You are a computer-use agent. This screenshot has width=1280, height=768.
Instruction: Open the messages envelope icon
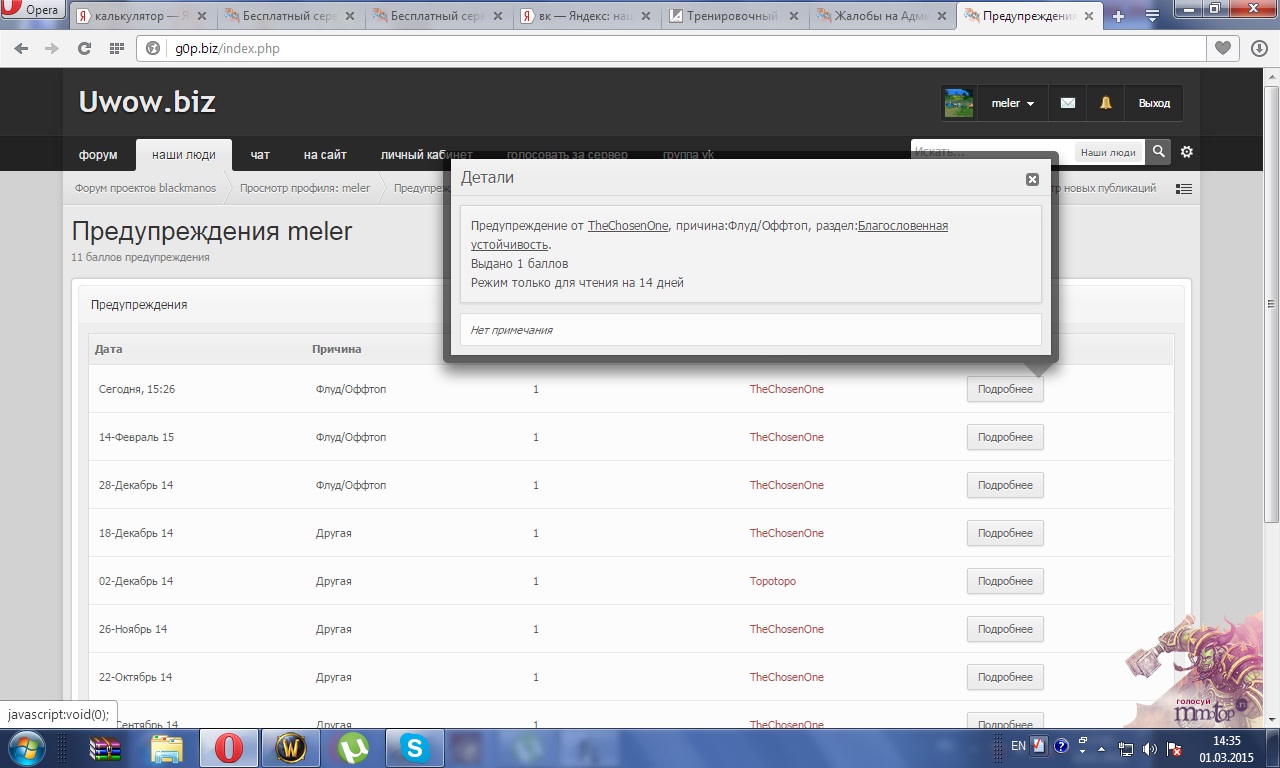[1068, 103]
